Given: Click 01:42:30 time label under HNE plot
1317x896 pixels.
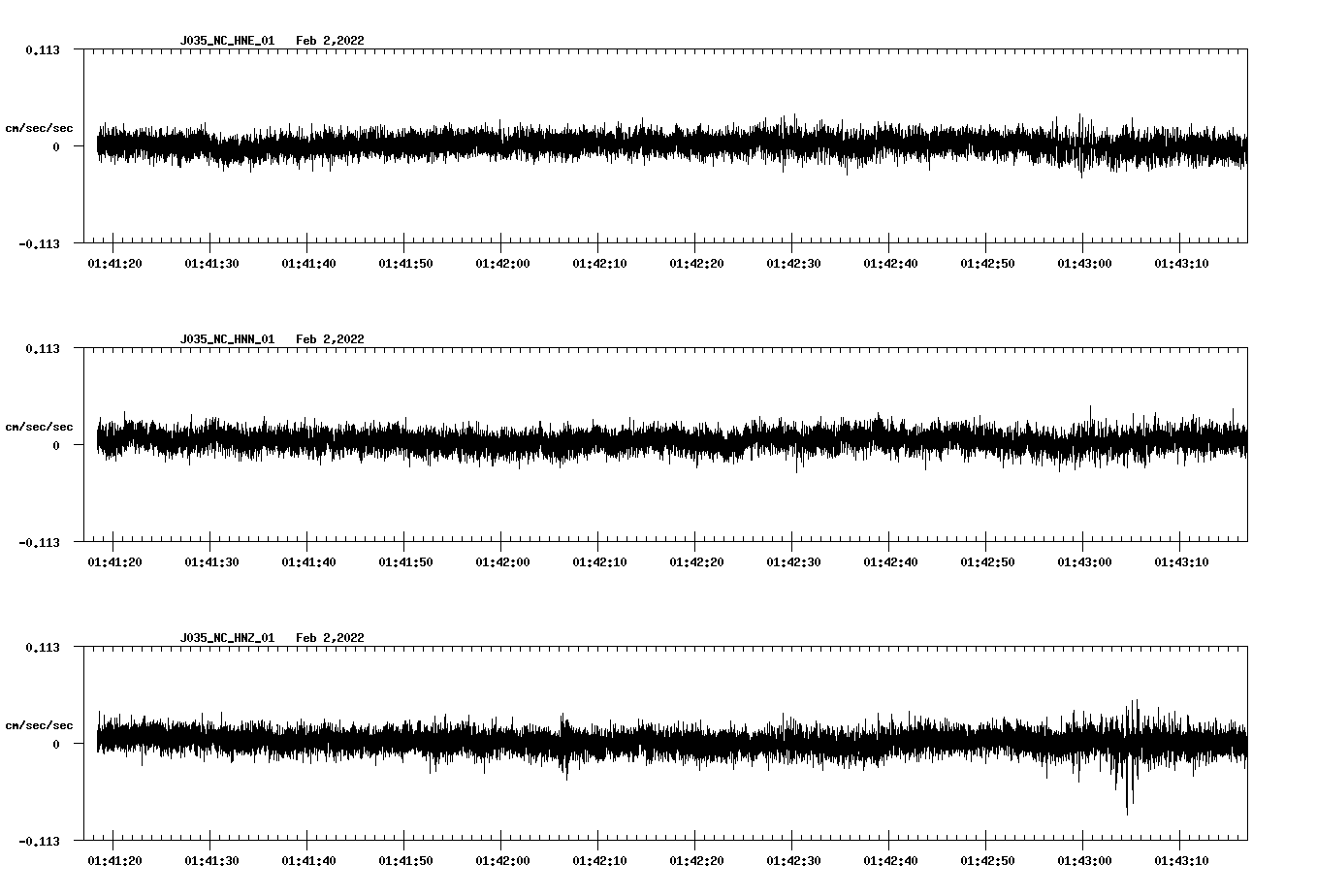Looking at the screenshot, I should 793,264.
